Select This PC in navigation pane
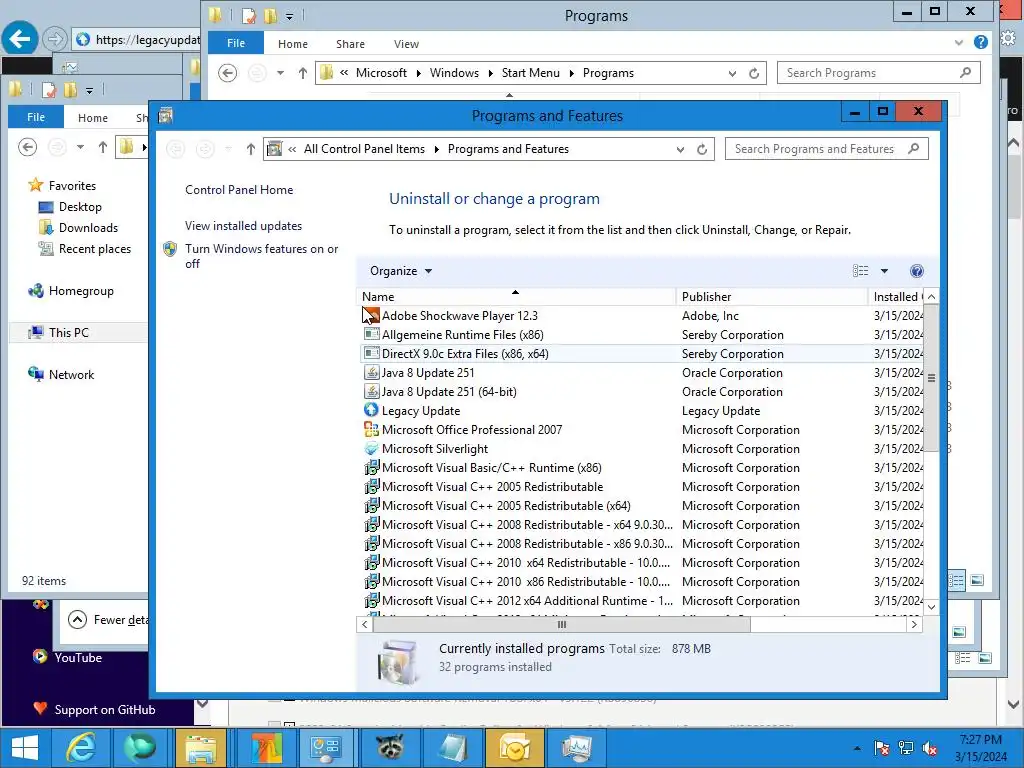1024x768 pixels. (69, 332)
